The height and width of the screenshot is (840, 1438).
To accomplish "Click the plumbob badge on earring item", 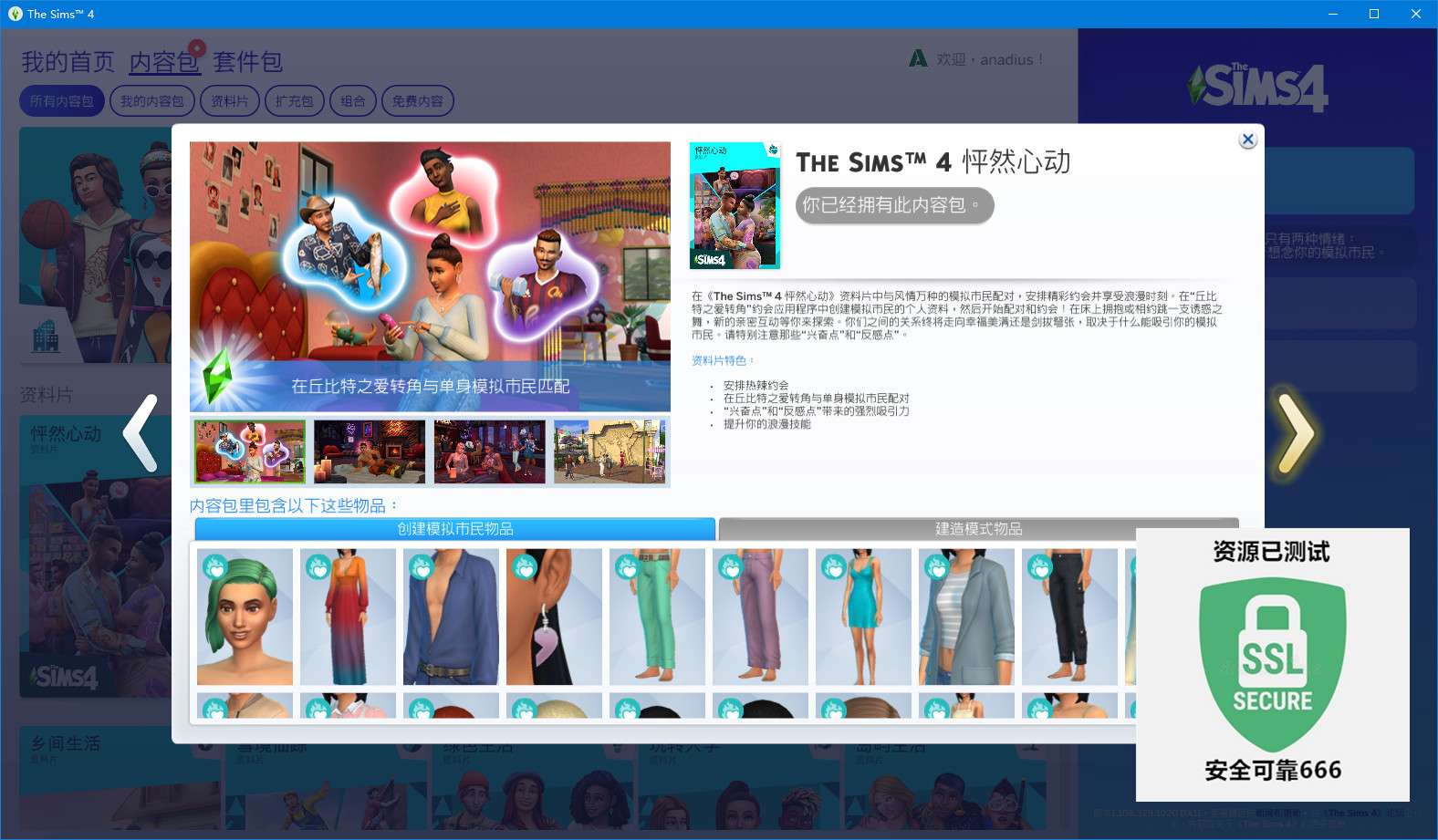I will click(x=525, y=567).
